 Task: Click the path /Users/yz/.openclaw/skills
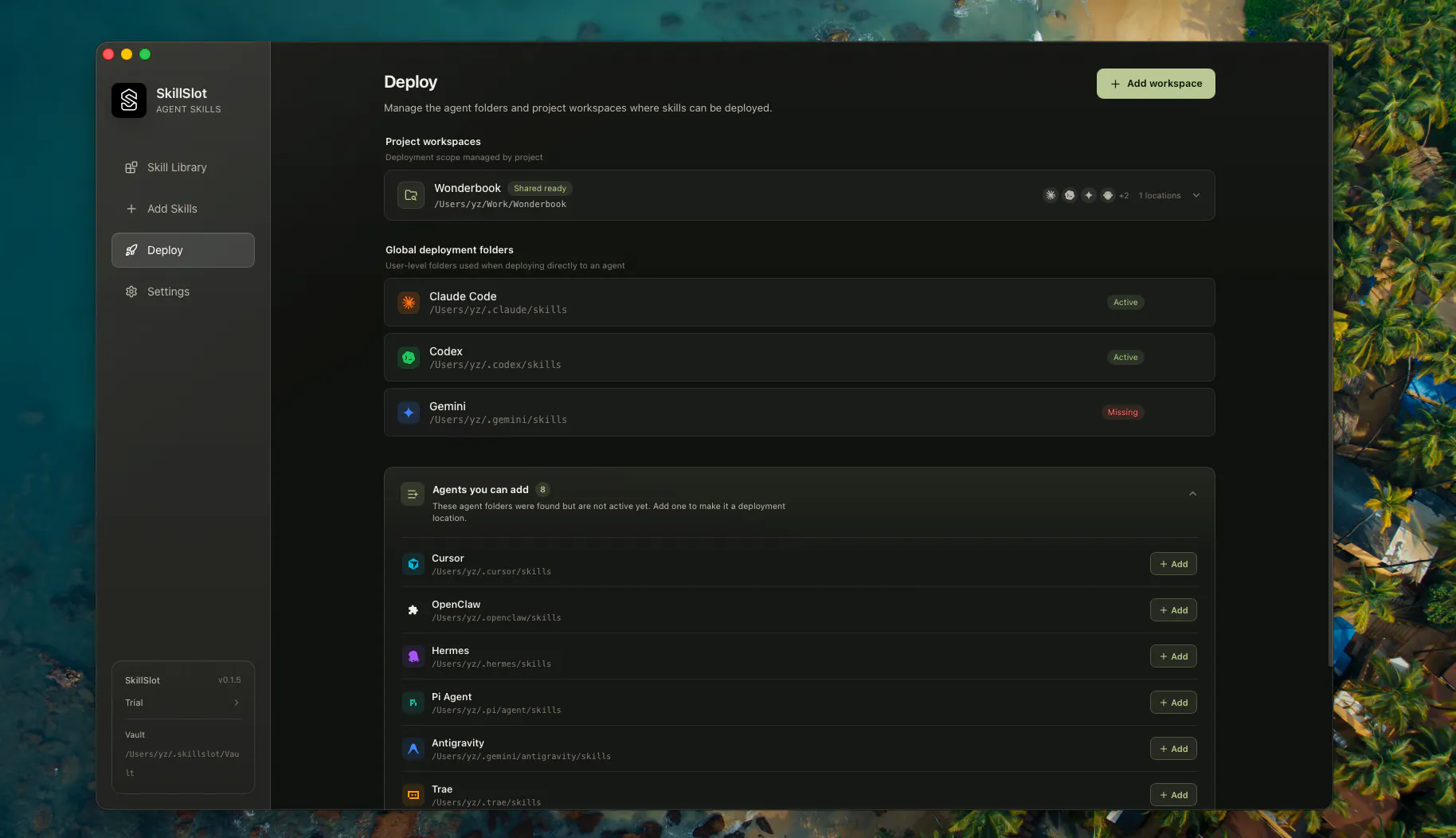tap(496, 618)
